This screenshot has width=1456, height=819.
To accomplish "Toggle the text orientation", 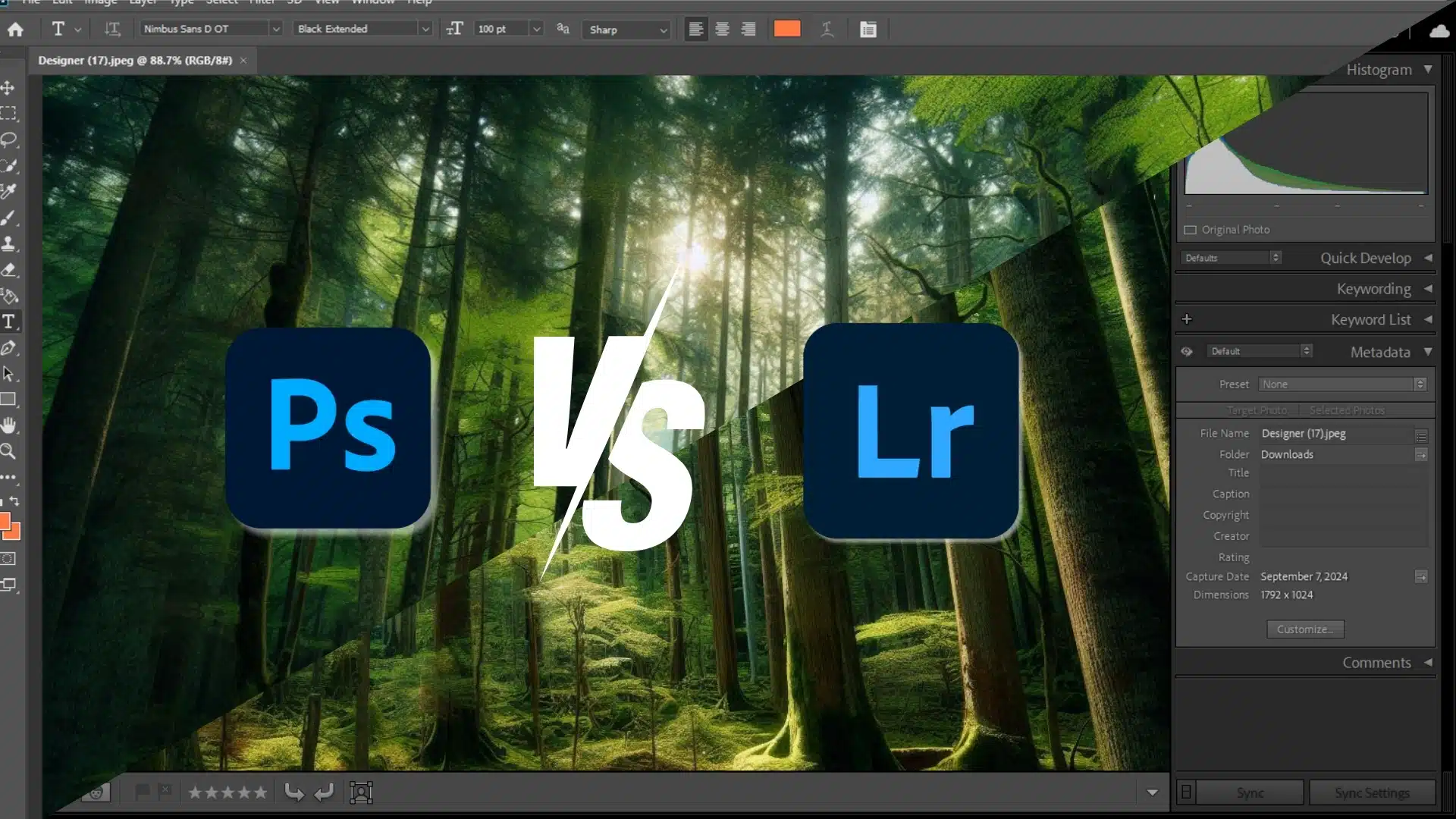I will pos(112,29).
